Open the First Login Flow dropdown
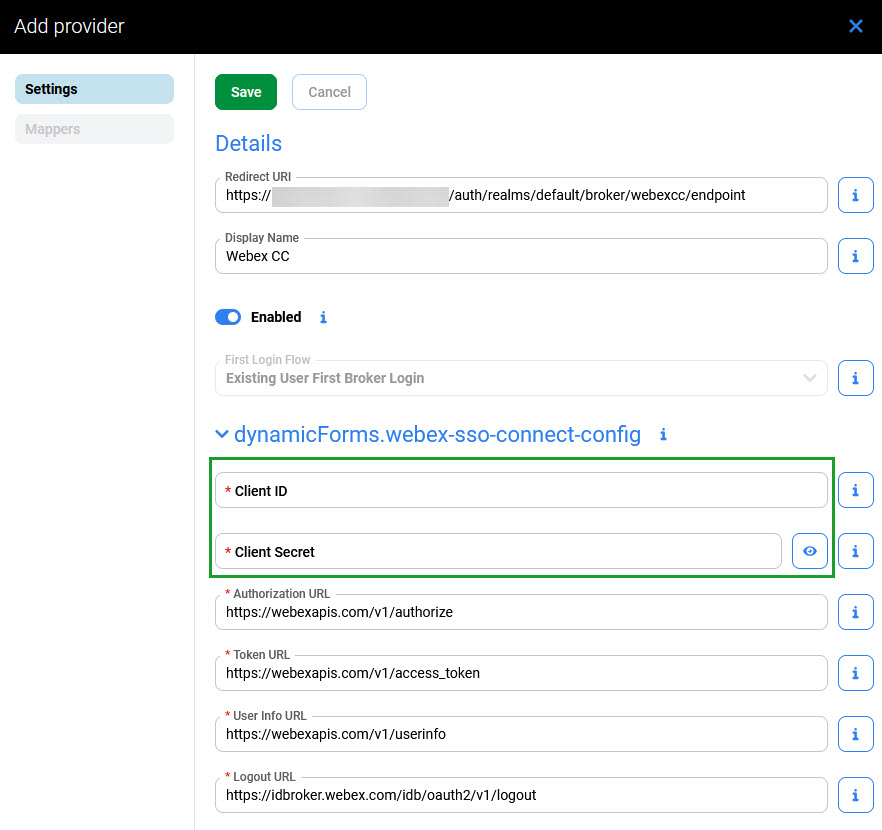Viewport: 882px width, 830px height. (520, 378)
